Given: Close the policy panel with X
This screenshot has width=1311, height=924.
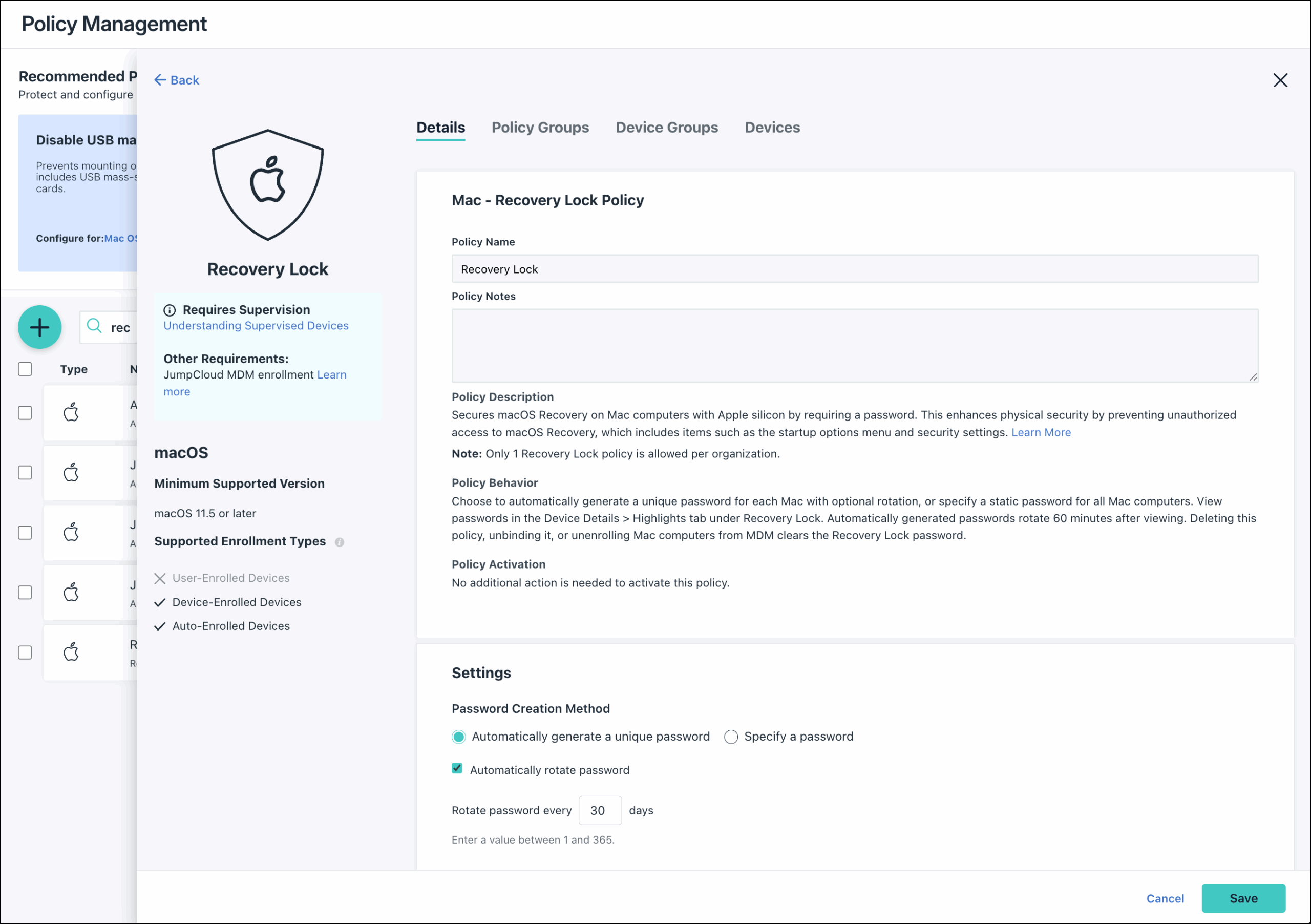Looking at the screenshot, I should click(x=1280, y=80).
